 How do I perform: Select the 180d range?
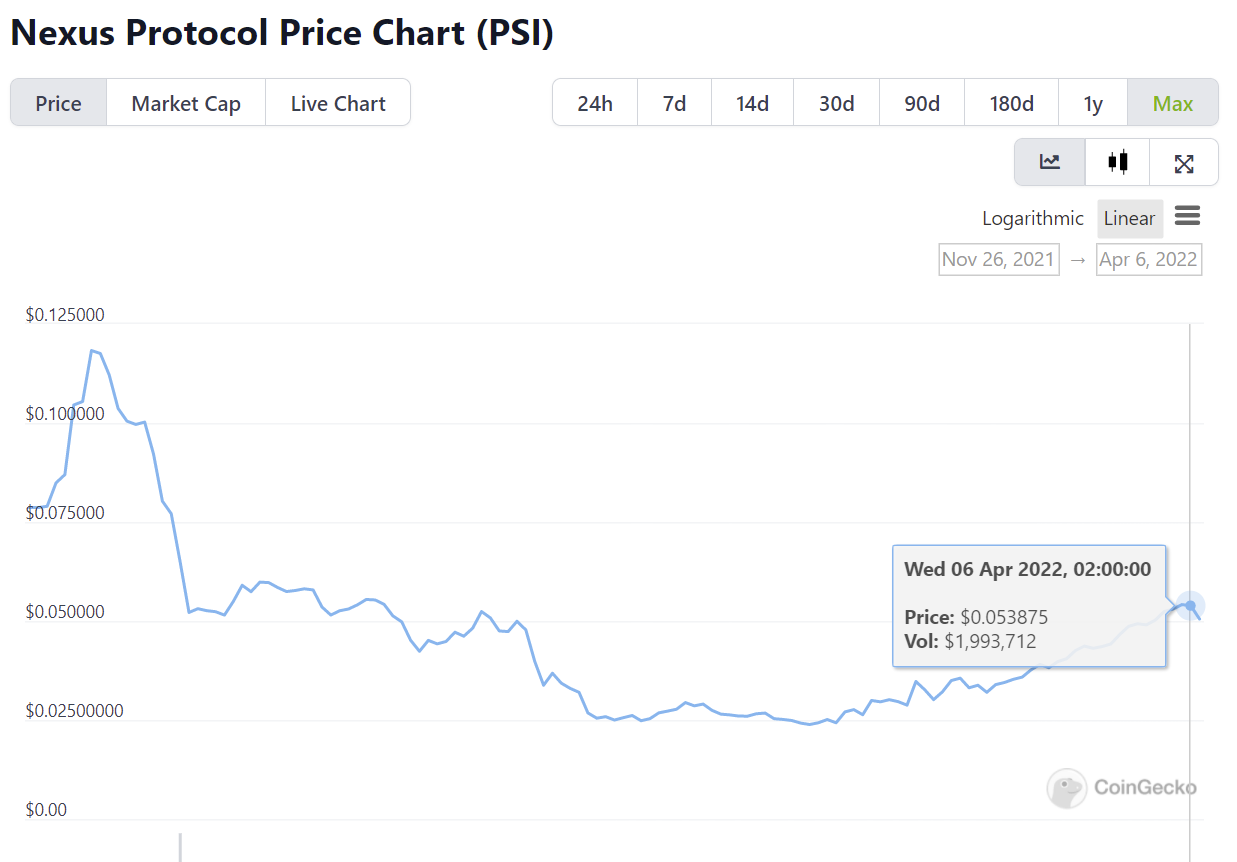1011,103
